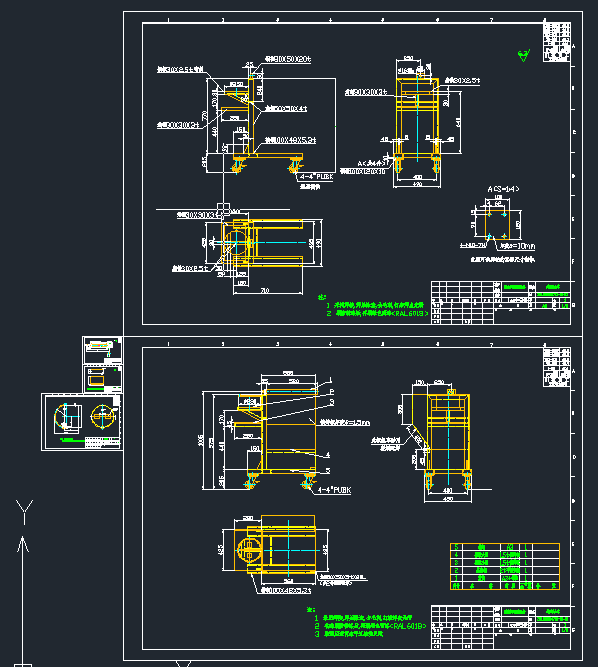This screenshot has height=667, width=598.
Task: Pick the 450 width dimension in lower sheet
Action: [448, 499]
